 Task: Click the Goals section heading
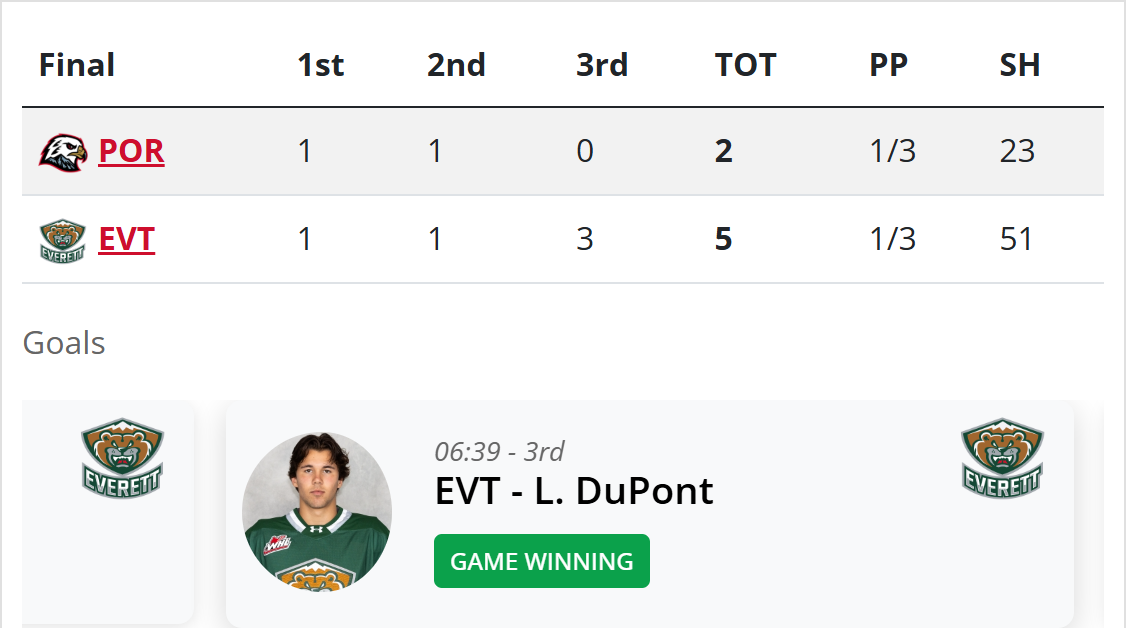point(64,343)
